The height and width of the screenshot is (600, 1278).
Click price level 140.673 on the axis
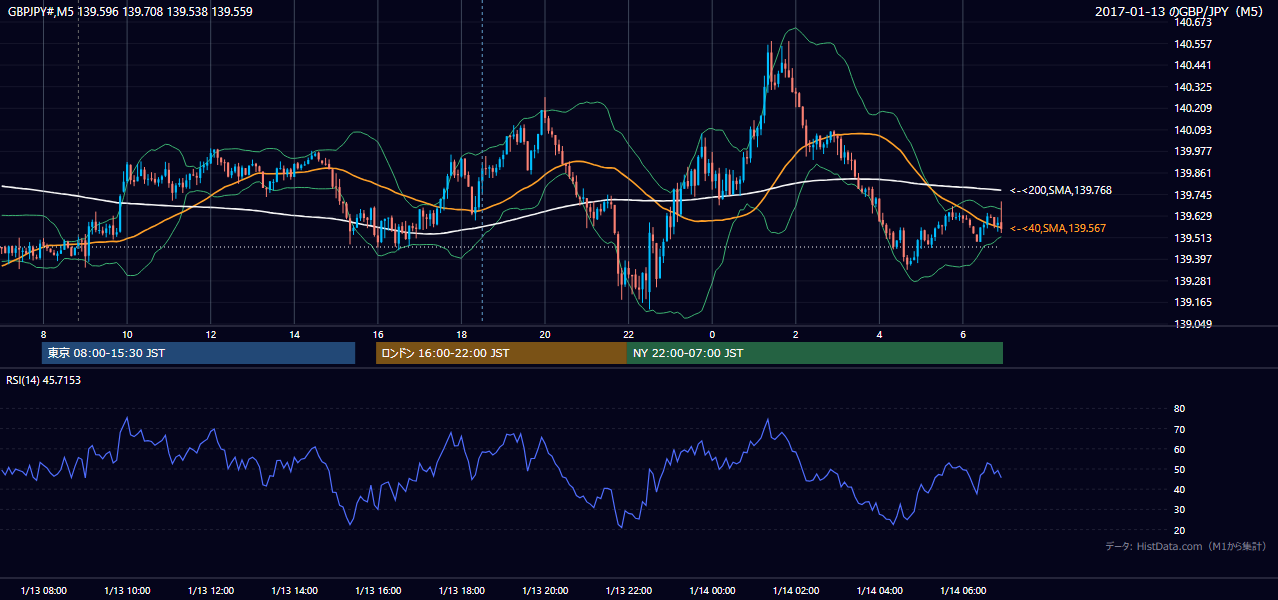(x=1193, y=22)
